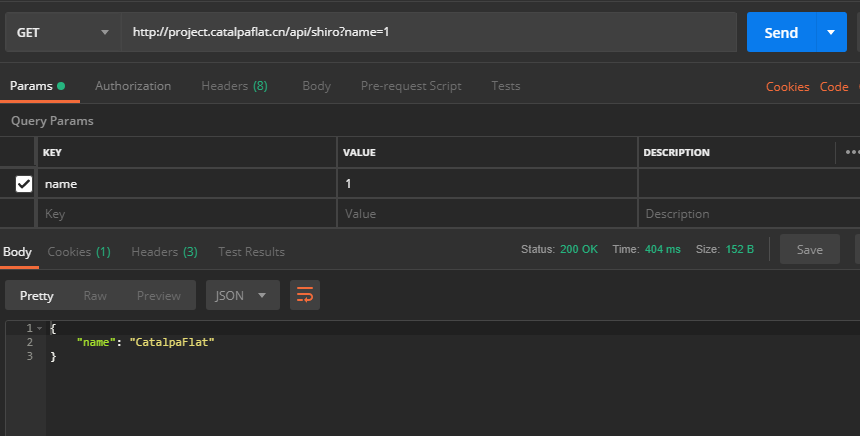
Task: Open the request Headers (8) tab
Action: coord(234,86)
